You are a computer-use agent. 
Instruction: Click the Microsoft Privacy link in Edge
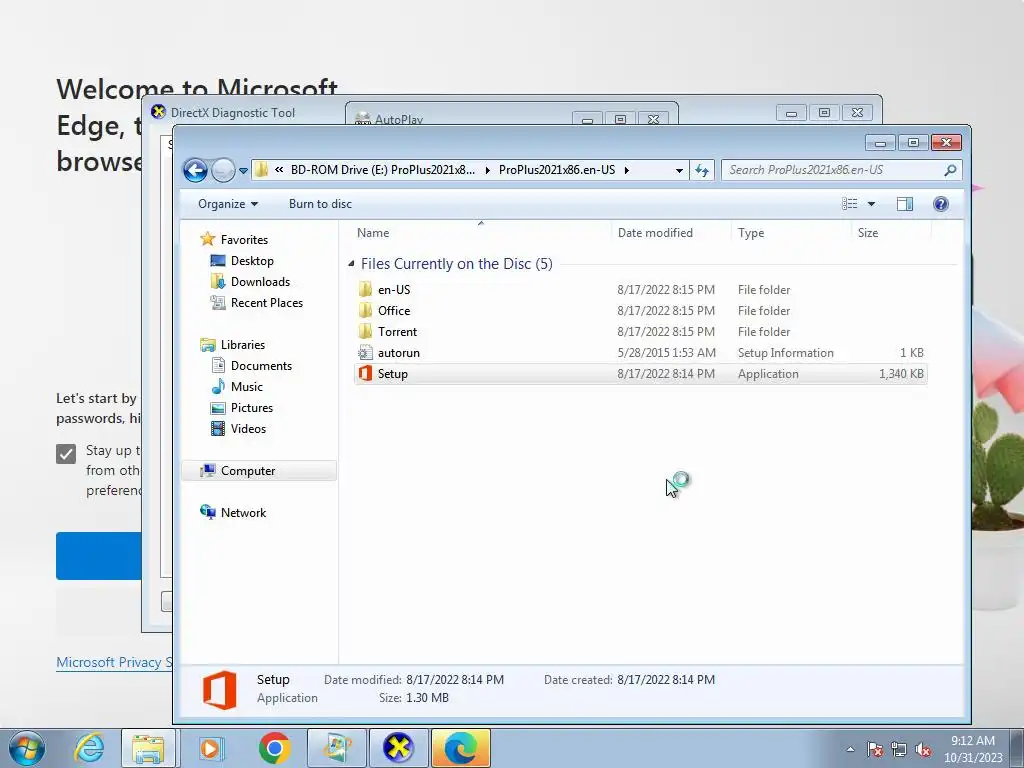point(114,662)
